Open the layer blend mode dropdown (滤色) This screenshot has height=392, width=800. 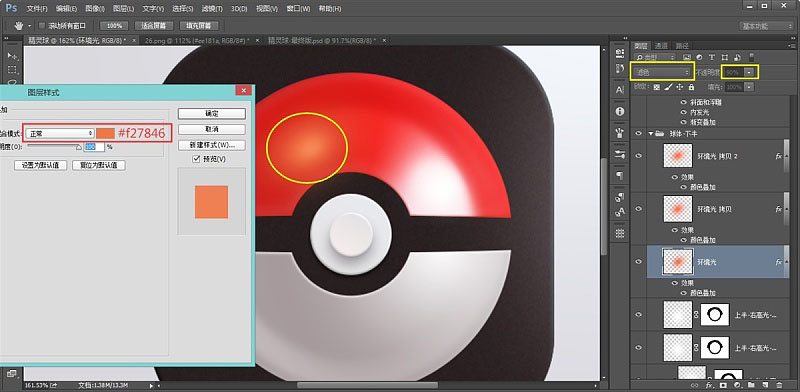click(x=662, y=72)
